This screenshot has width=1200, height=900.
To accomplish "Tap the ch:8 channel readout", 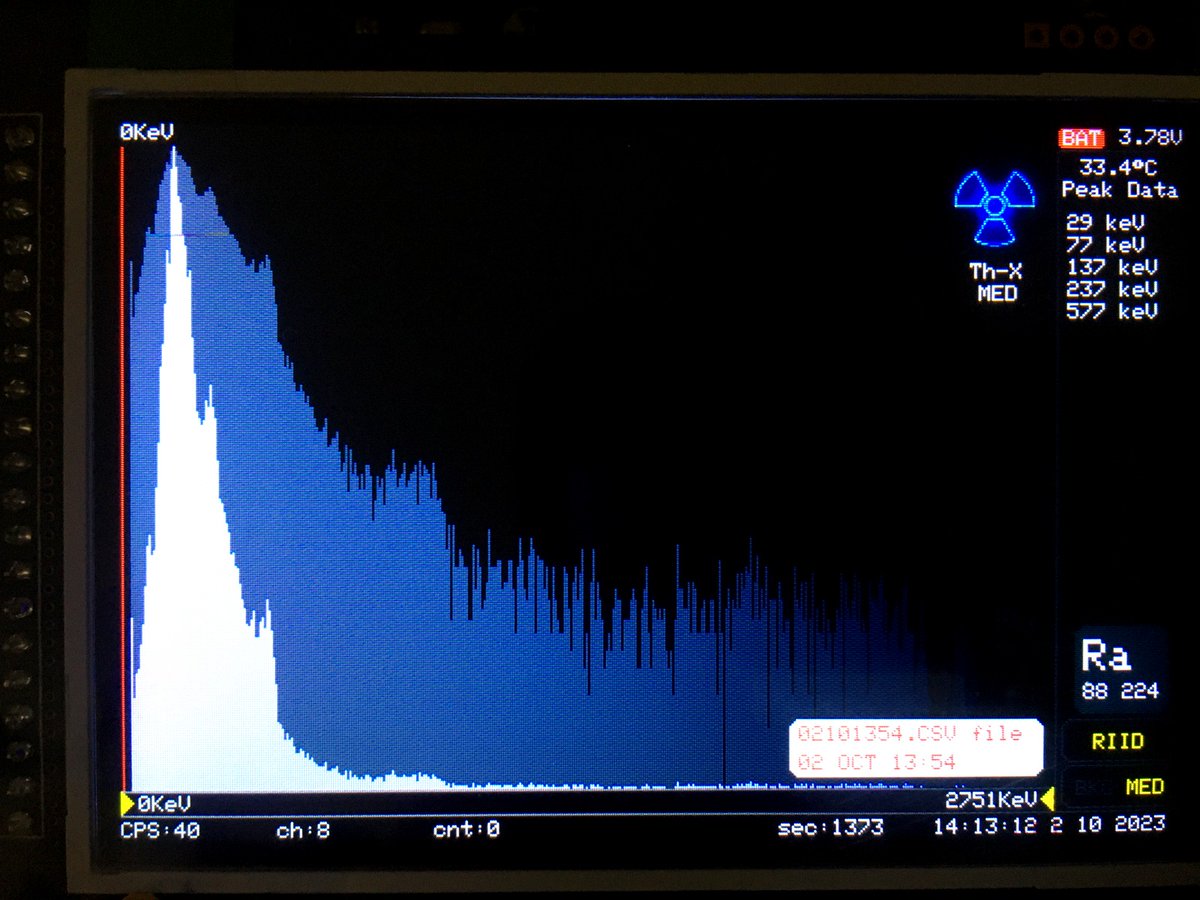I will pos(303,830).
